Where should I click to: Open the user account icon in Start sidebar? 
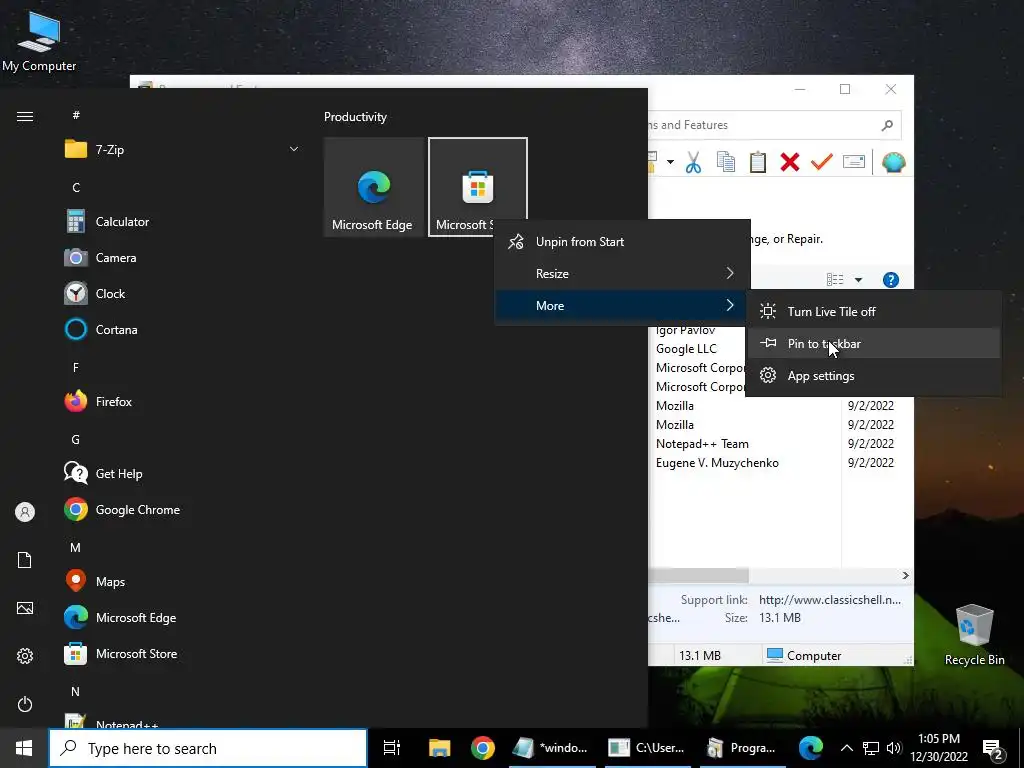coord(25,512)
